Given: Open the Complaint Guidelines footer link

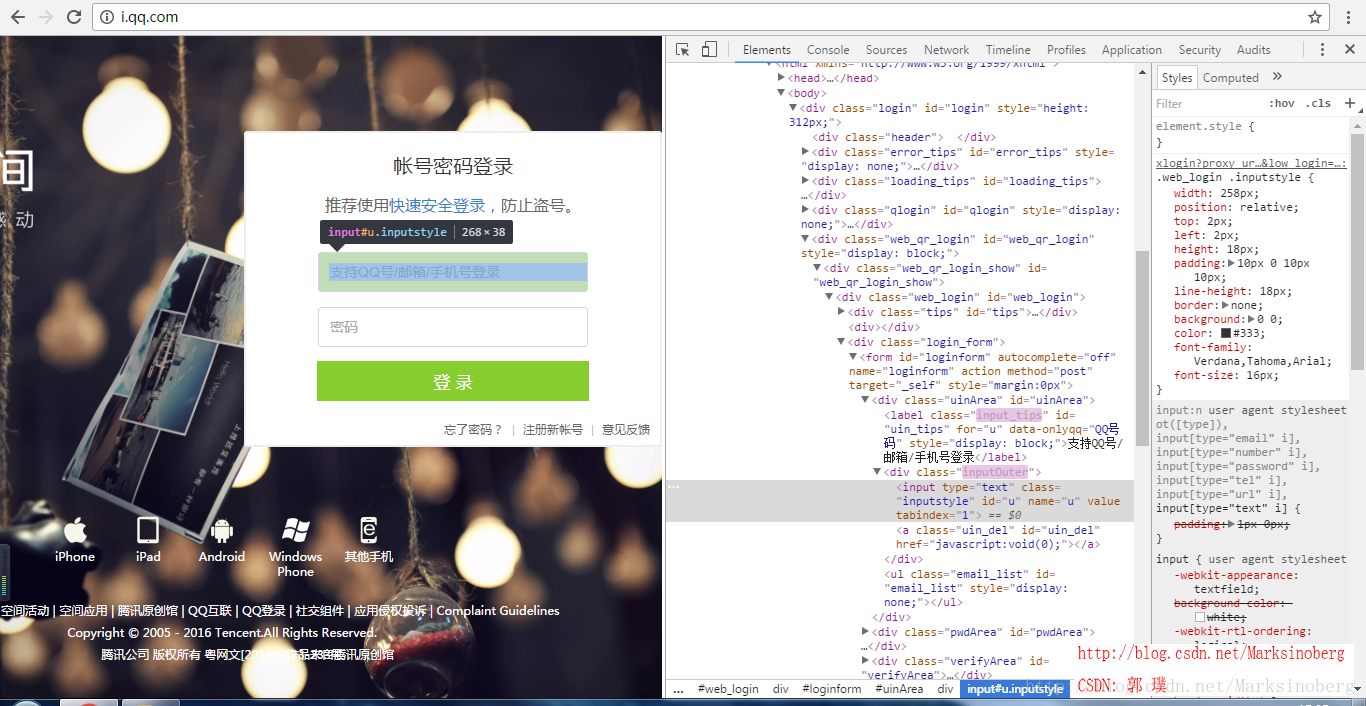Looking at the screenshot, I should 498,611.
